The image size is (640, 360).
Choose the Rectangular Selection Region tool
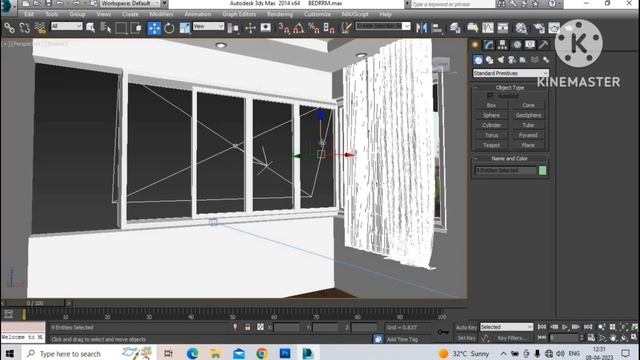tap(121, 28)
